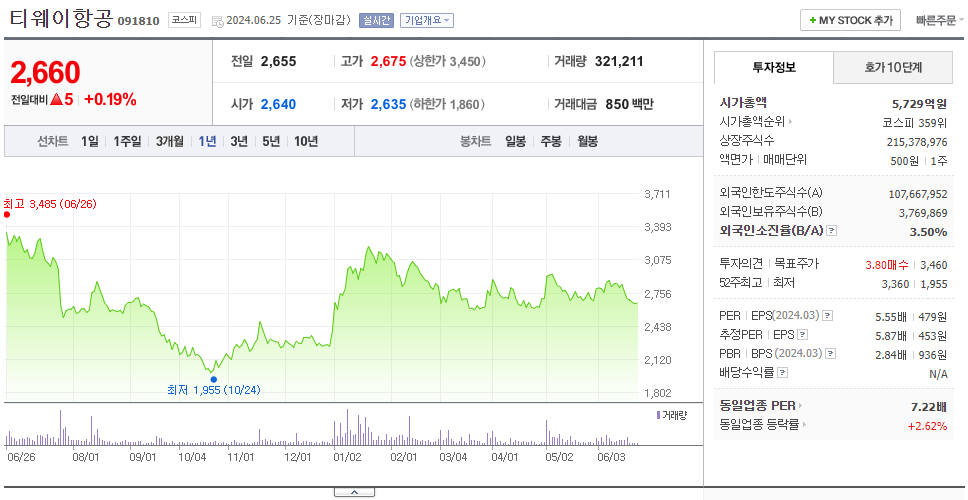Click the arrow icon next to 시가총액순위
This screenshot has height=500, width=968.
[x=790, y=122]
